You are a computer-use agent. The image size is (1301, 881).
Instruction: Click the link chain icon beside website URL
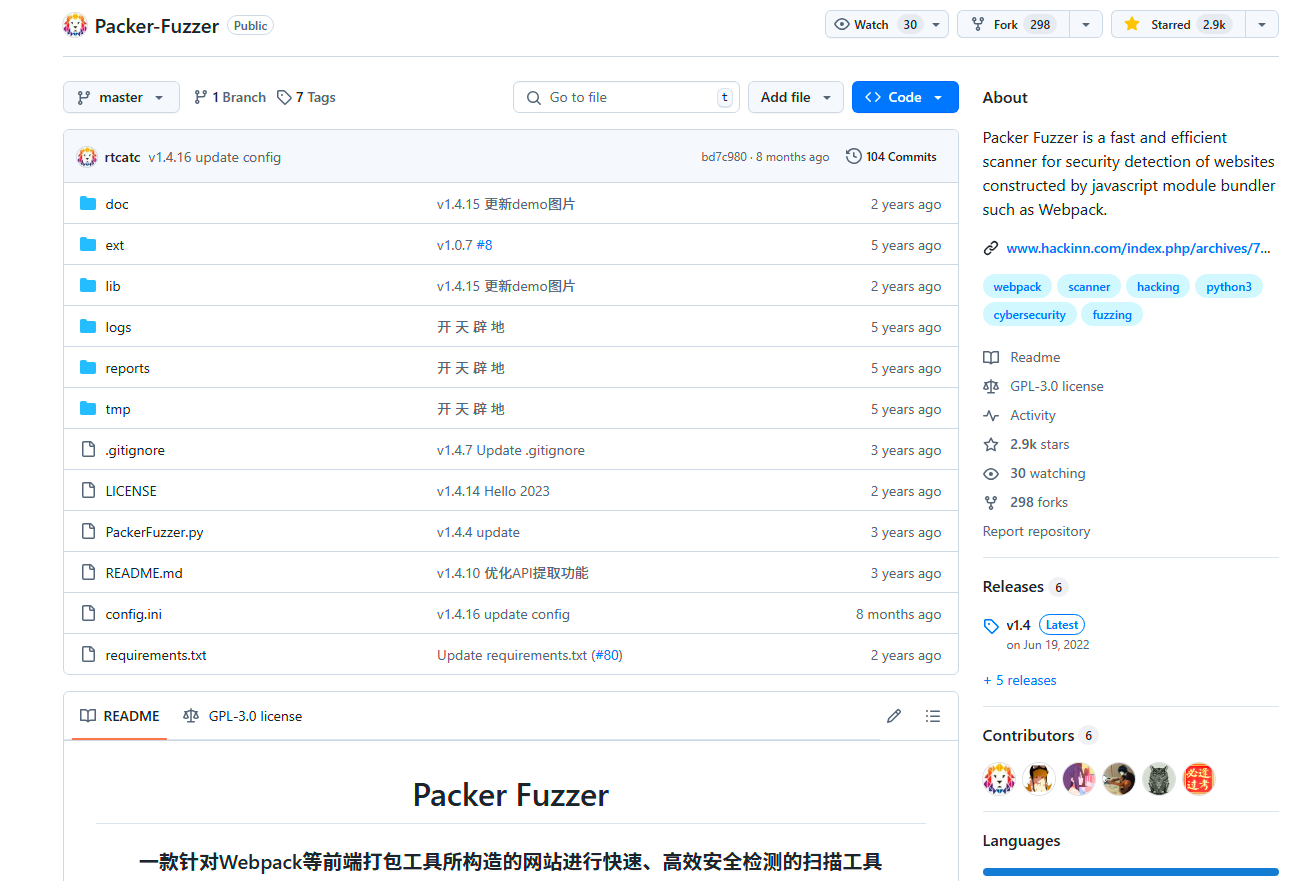point(991,248)
